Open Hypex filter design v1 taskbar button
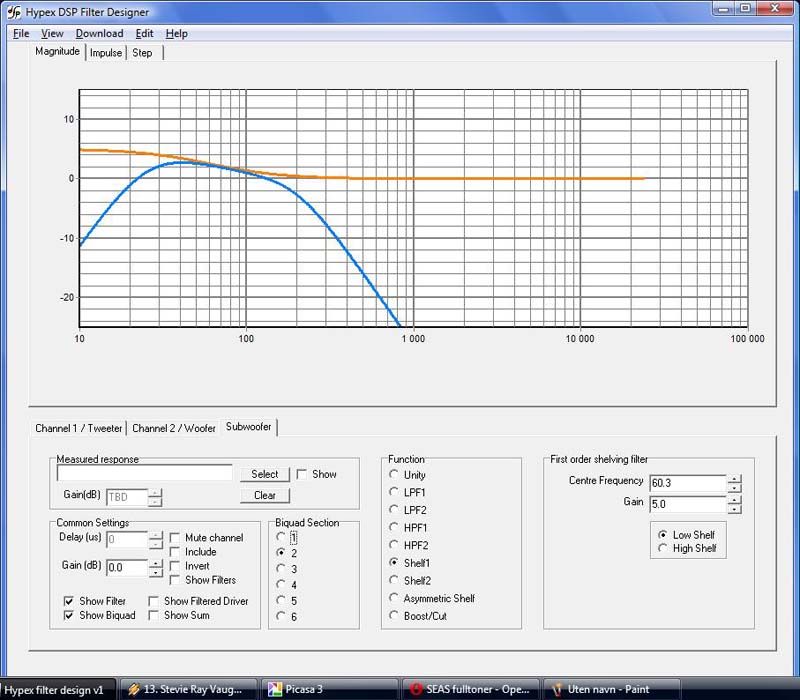800x700 pixels. (x=58, y=689)
